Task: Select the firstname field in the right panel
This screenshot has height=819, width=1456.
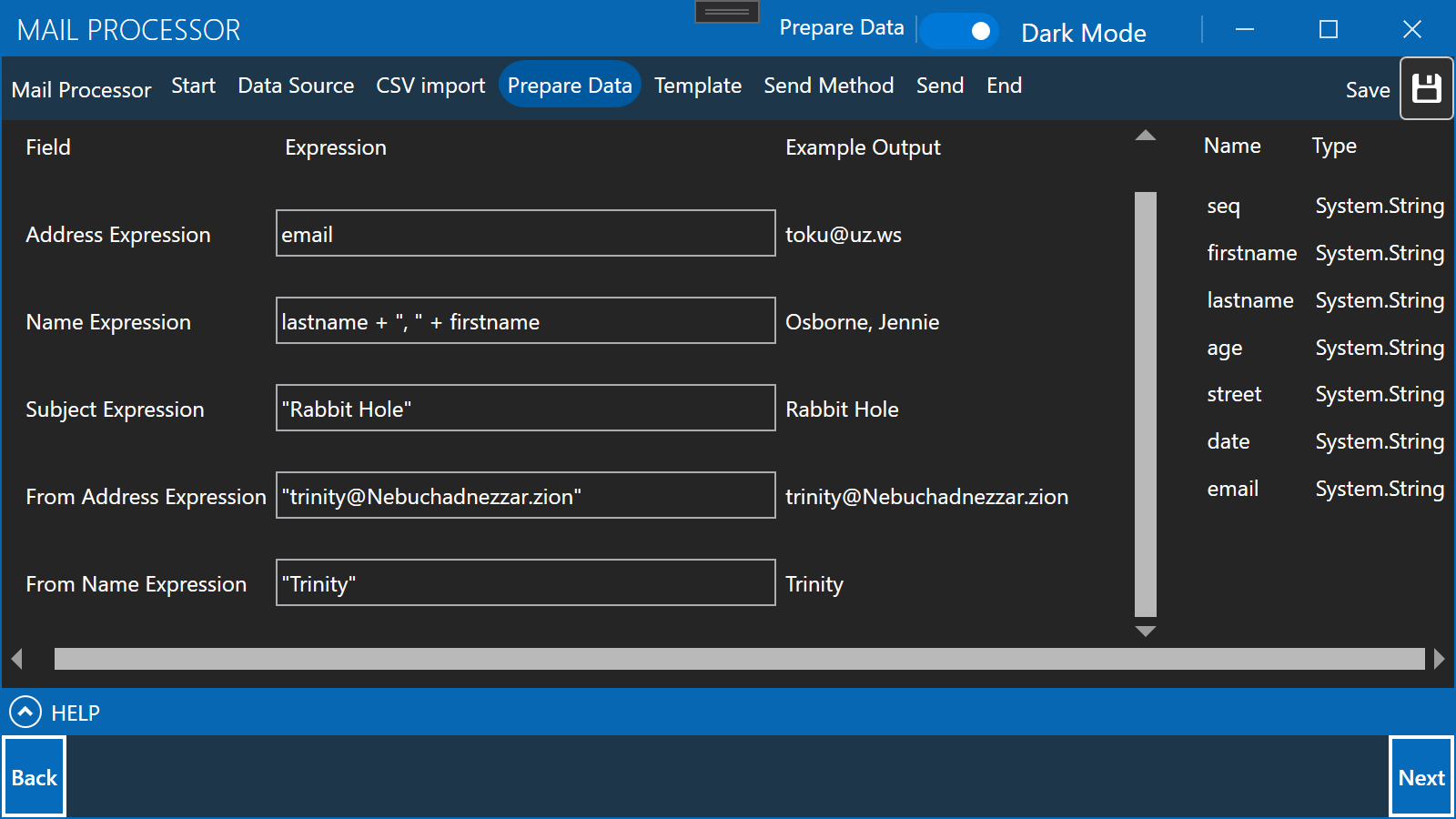Action: point(1251,253)
